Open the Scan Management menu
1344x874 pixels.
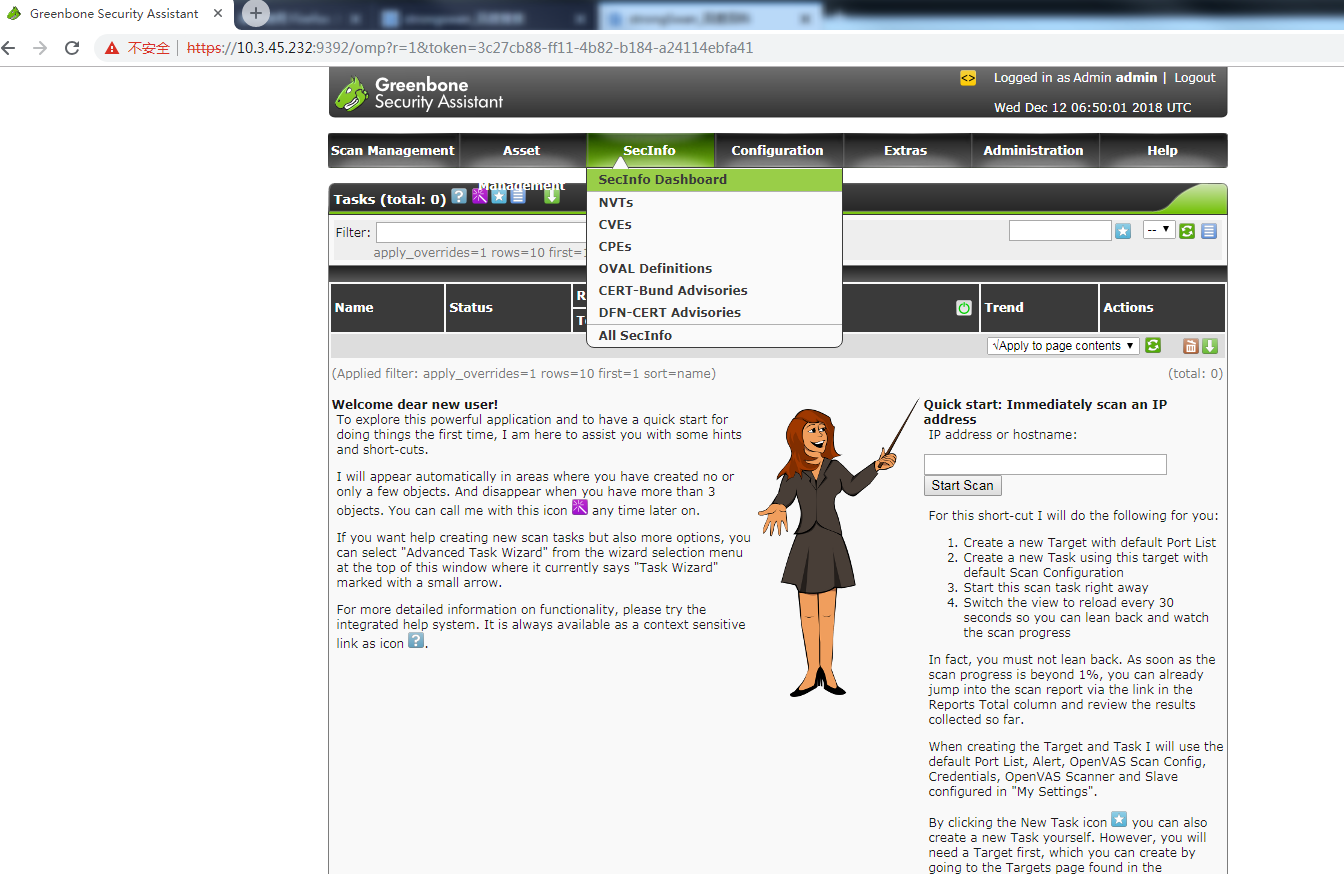coord(393,151)
